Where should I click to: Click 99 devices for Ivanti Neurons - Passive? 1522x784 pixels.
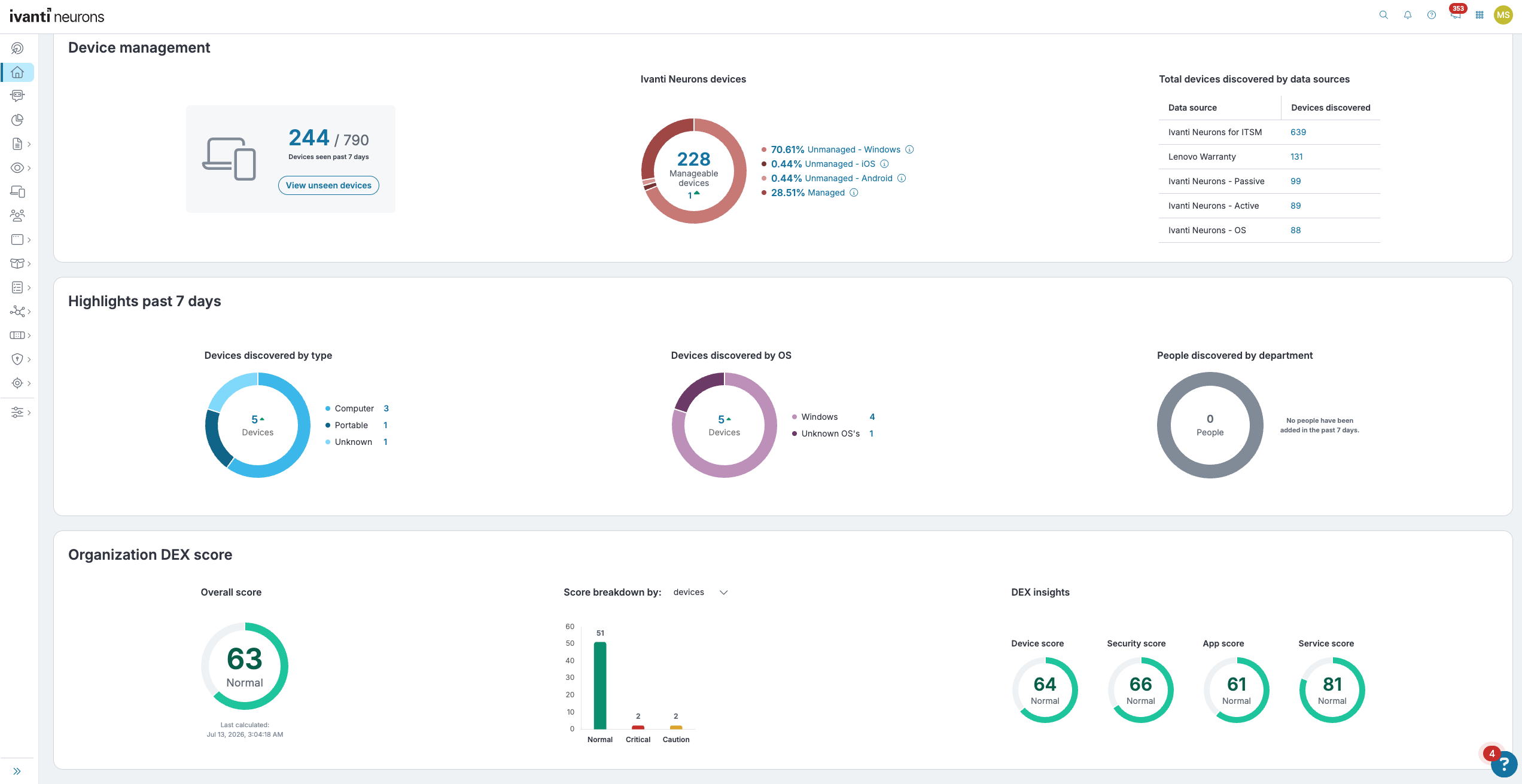coord(1295,181)
